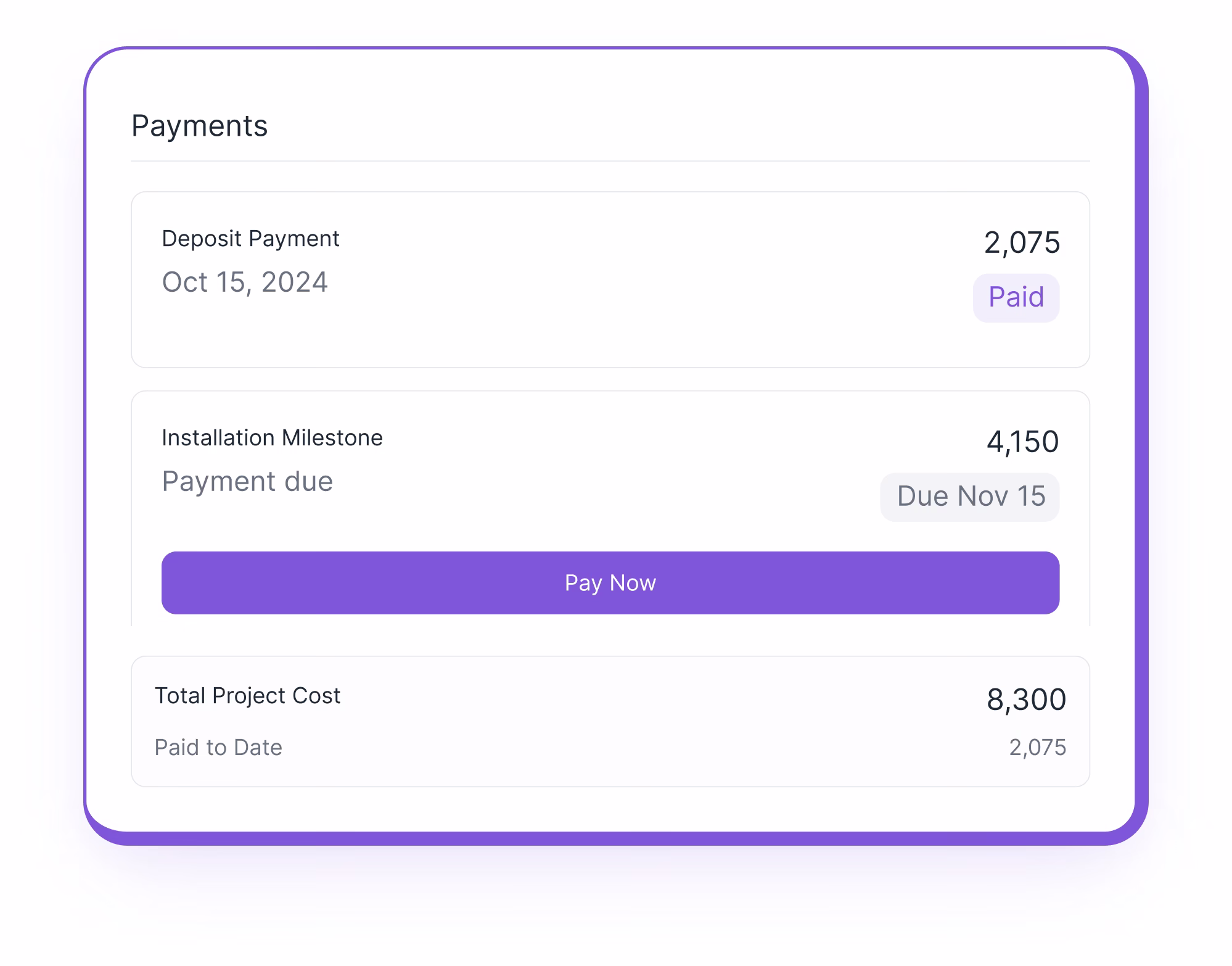The image size is (1232, 966).
Task: Click the 2,075 paid-to-date value
Action: [1037, 746]
